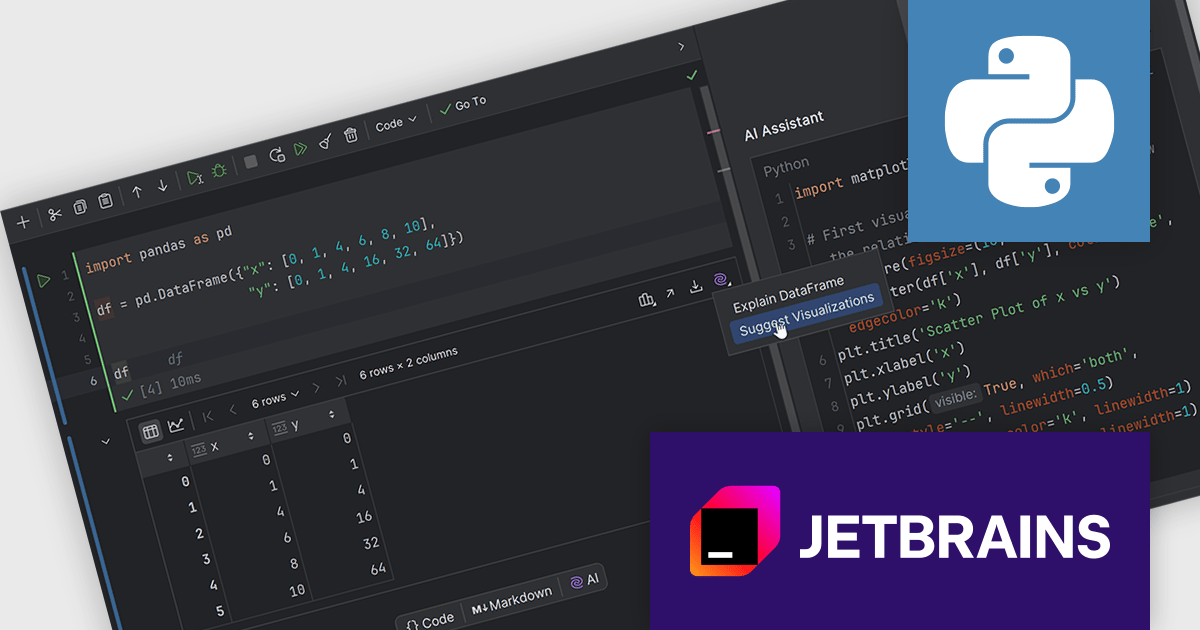Screen dimensions: 1200x630
Task: Move cell up with up arrow
Action: tap(137, 192)
